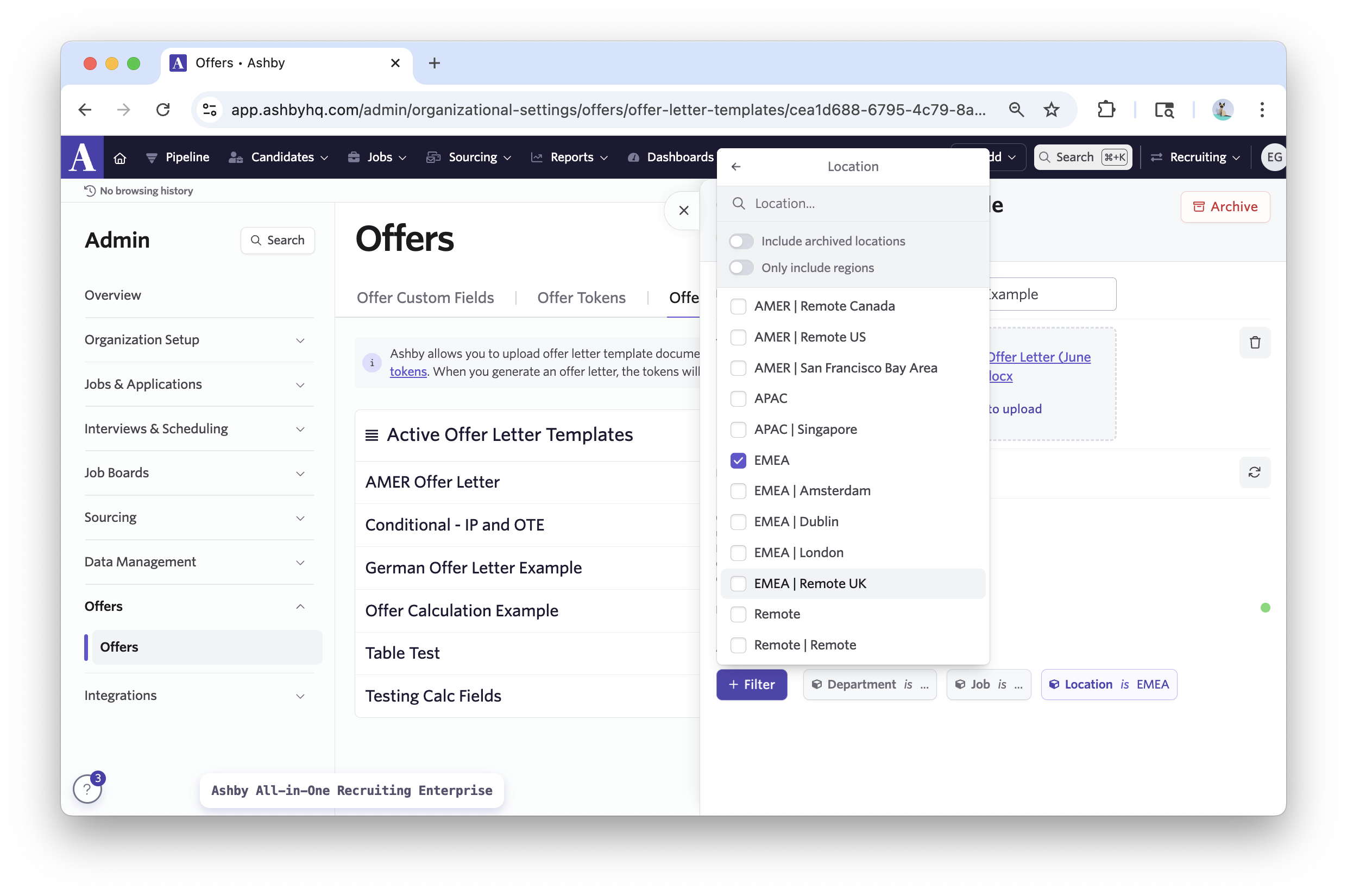Check the Remote | Remote checkbox
The width and height of the screenshot is (1347, 896).
click(x=738, y=645)
